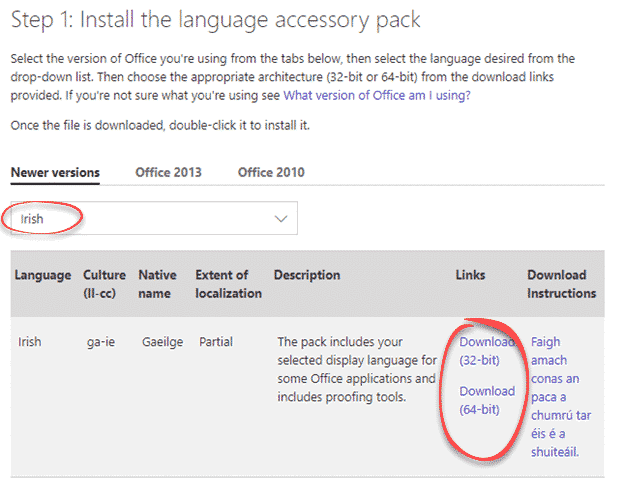This screenshot has width=624, height=496.
Task: Click the Links column header
Action: click(x=471, y=275)
